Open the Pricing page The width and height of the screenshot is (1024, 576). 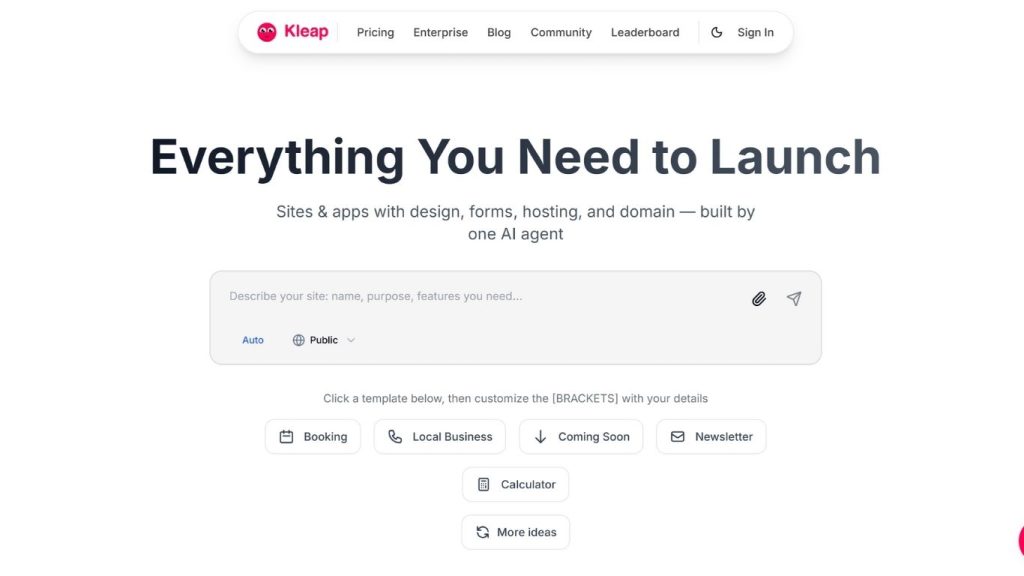coord(375,32)
